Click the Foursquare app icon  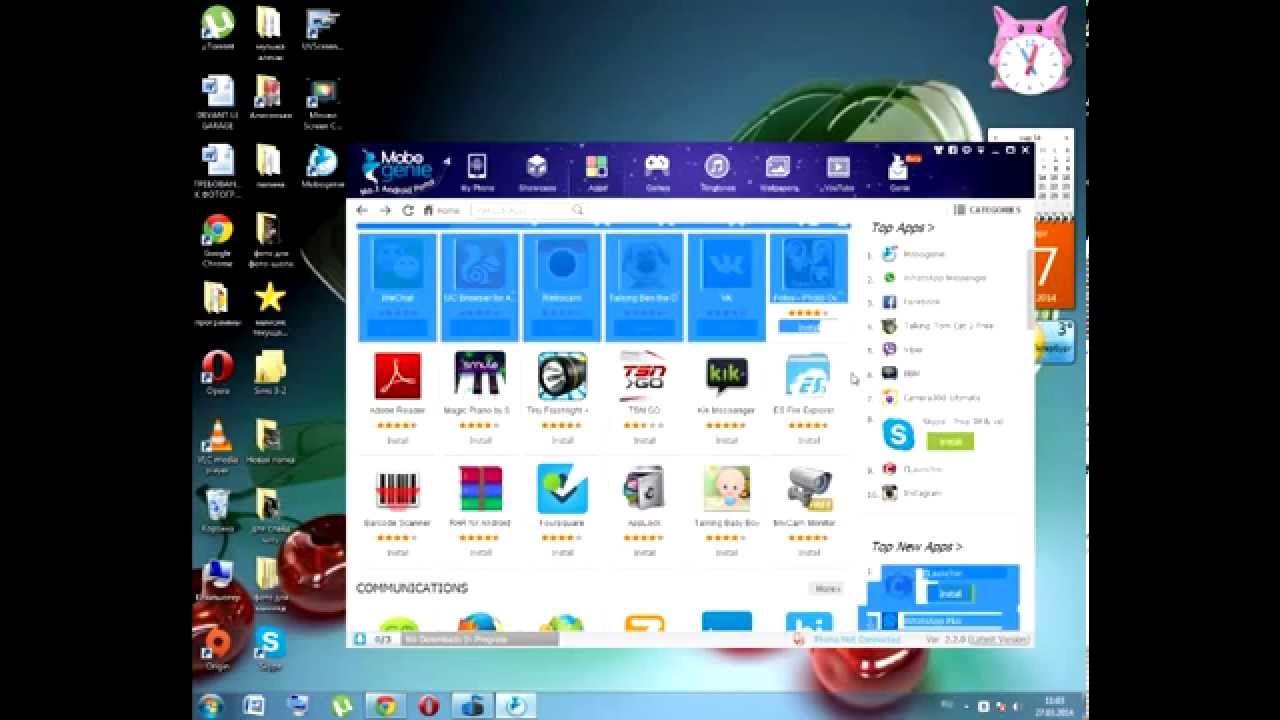(562, 488)
